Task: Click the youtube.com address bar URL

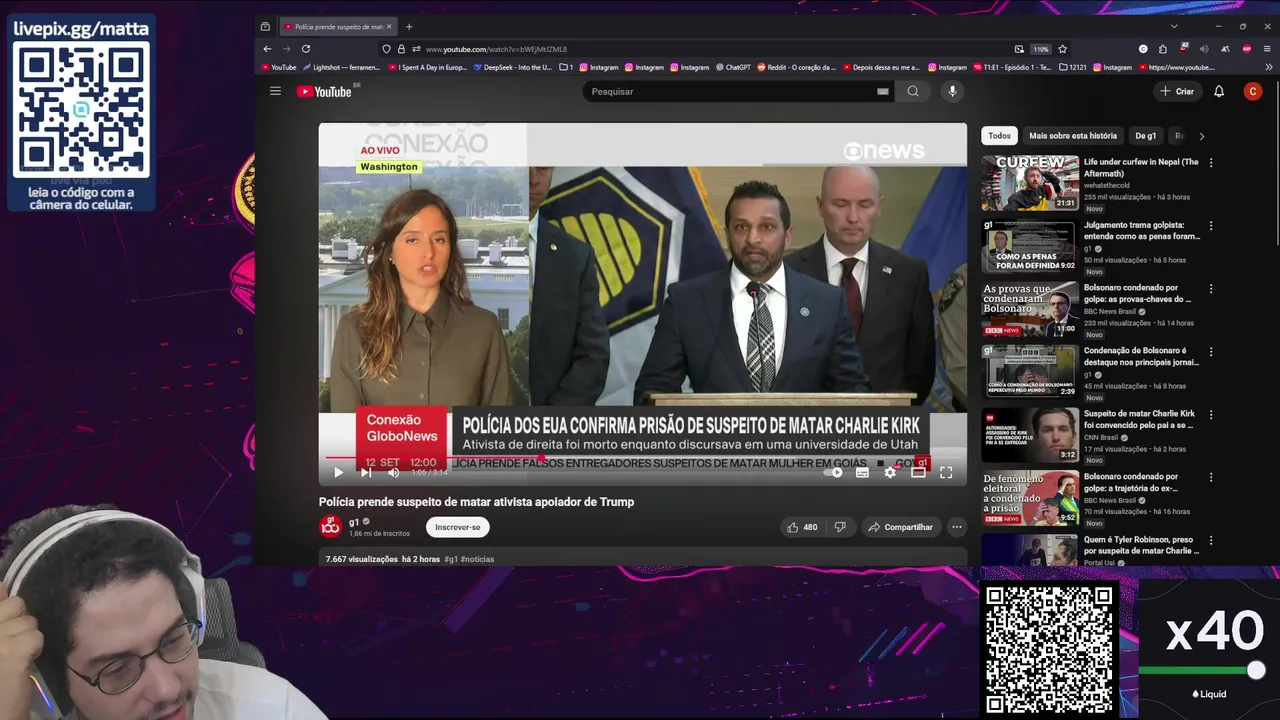Action: pyautogui.click(x=496, y=49)
